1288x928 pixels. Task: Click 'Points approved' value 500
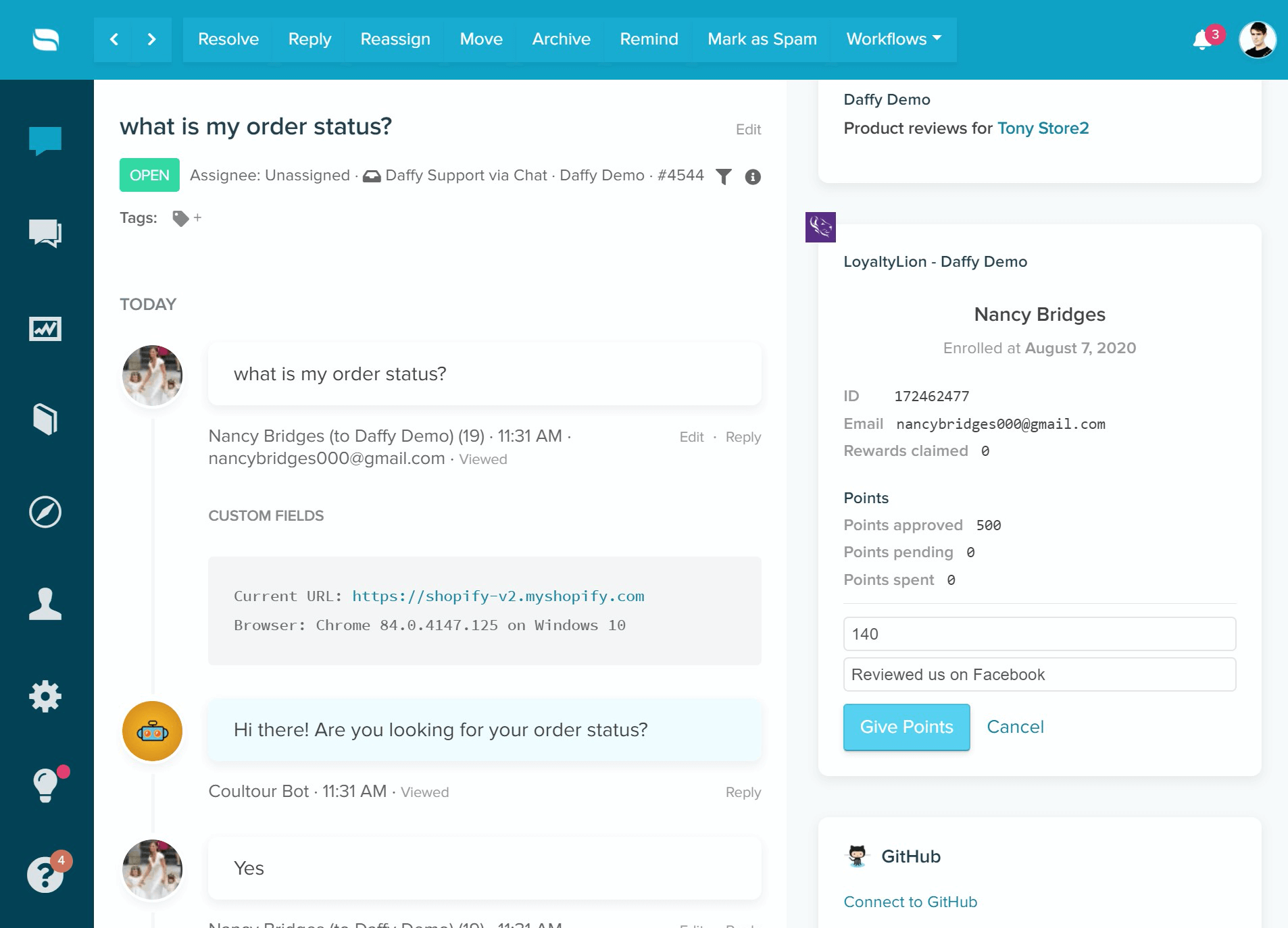[x=988, y=525]
